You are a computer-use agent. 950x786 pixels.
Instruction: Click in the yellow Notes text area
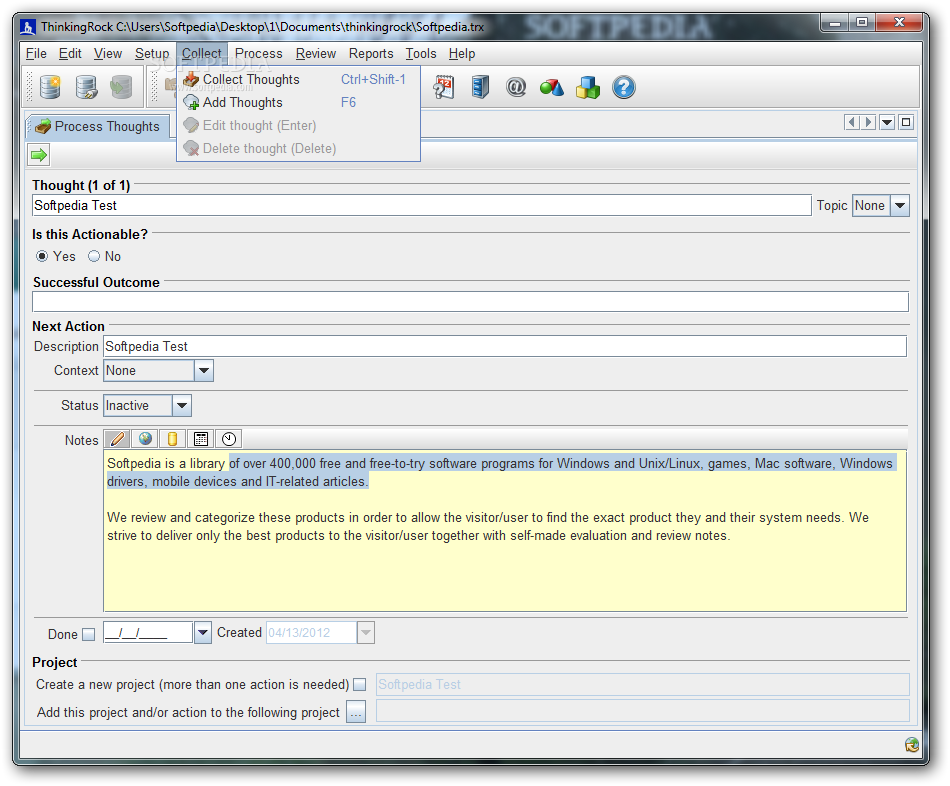coord(505,530)
